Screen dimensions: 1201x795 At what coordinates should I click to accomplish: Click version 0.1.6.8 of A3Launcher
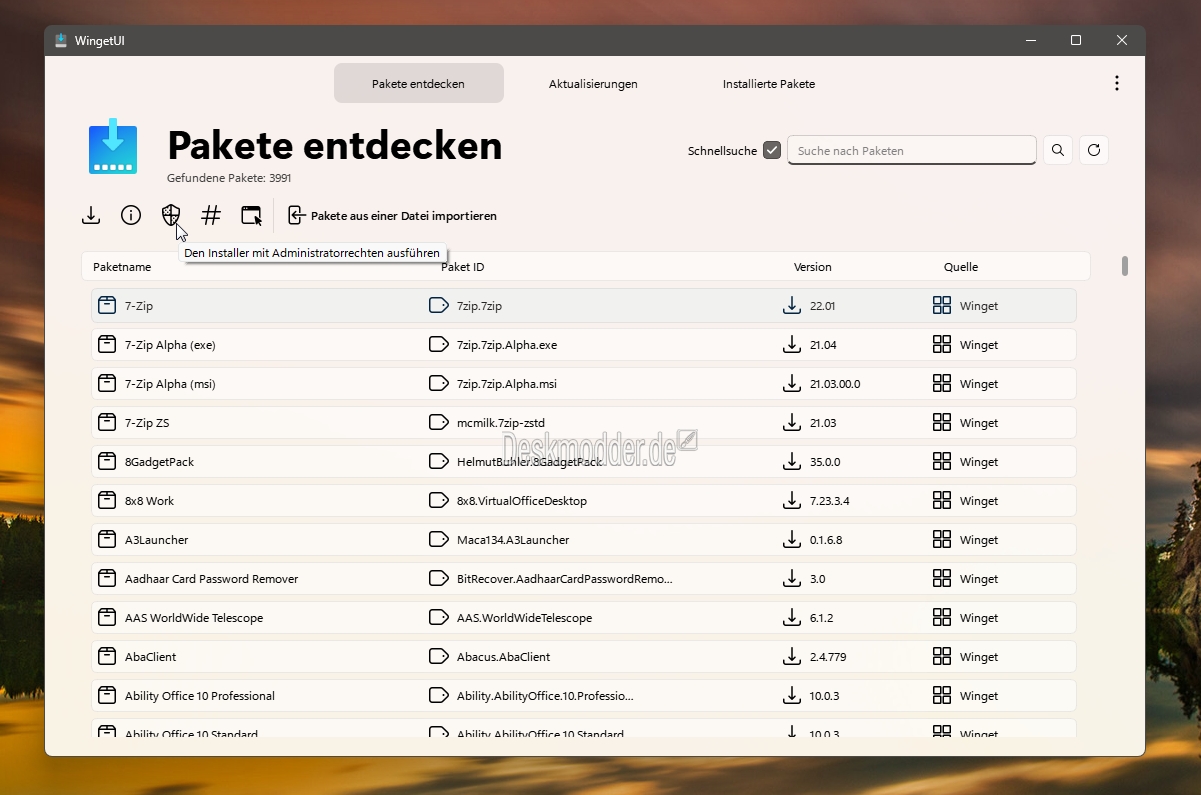click(826, 540)
